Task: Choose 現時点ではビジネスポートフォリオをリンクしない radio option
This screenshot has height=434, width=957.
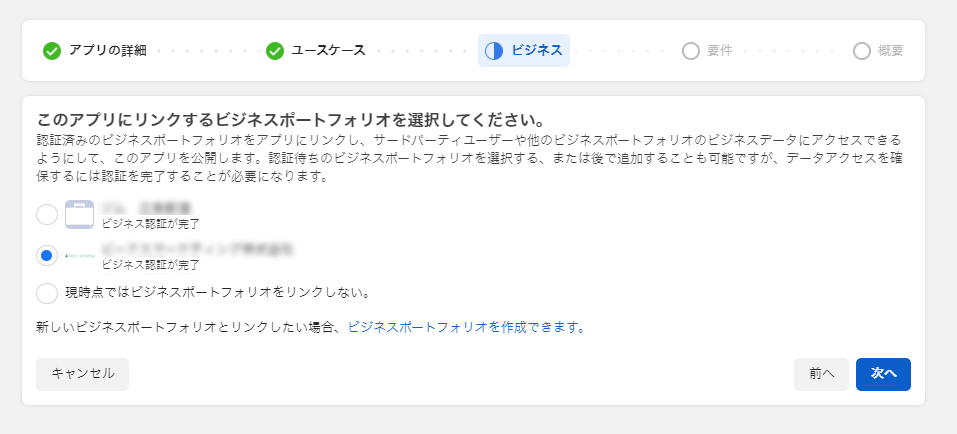Action: click(47, 293)
